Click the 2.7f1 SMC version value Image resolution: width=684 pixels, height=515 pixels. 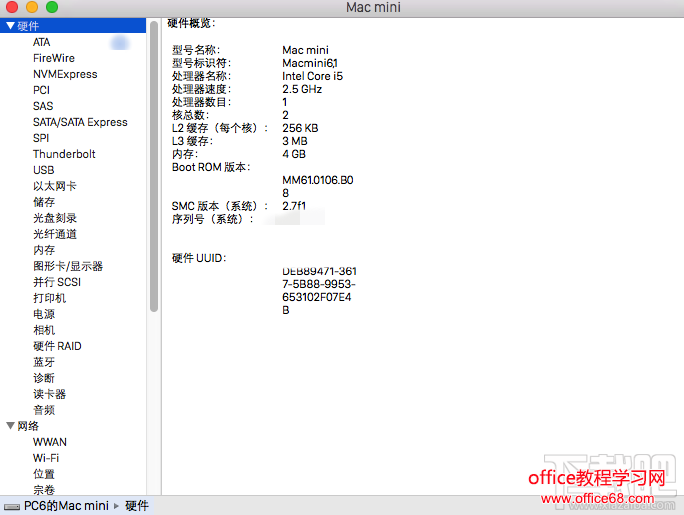[x=294, y=206]
